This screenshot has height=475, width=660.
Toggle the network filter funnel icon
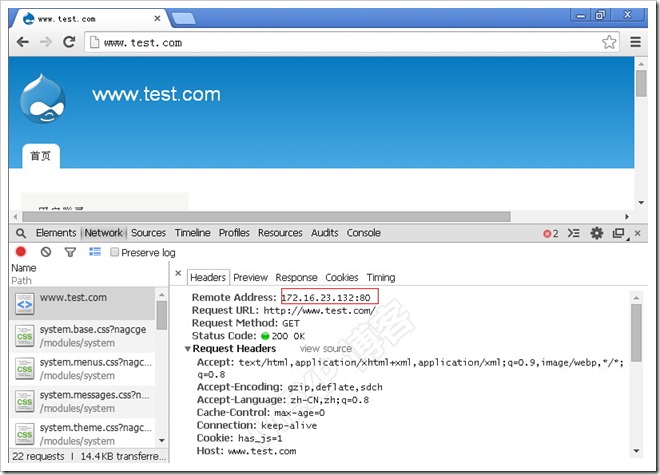pos(70,252)
